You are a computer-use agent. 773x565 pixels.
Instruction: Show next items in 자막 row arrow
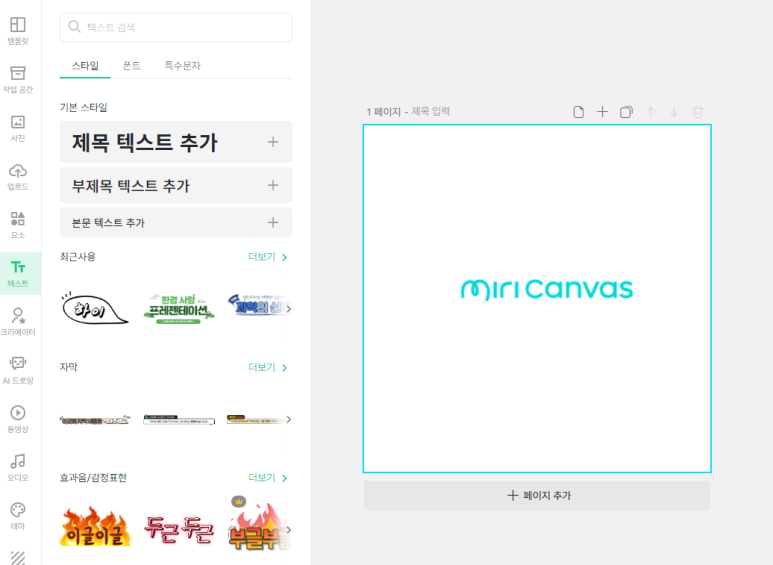tap(288, 420)
